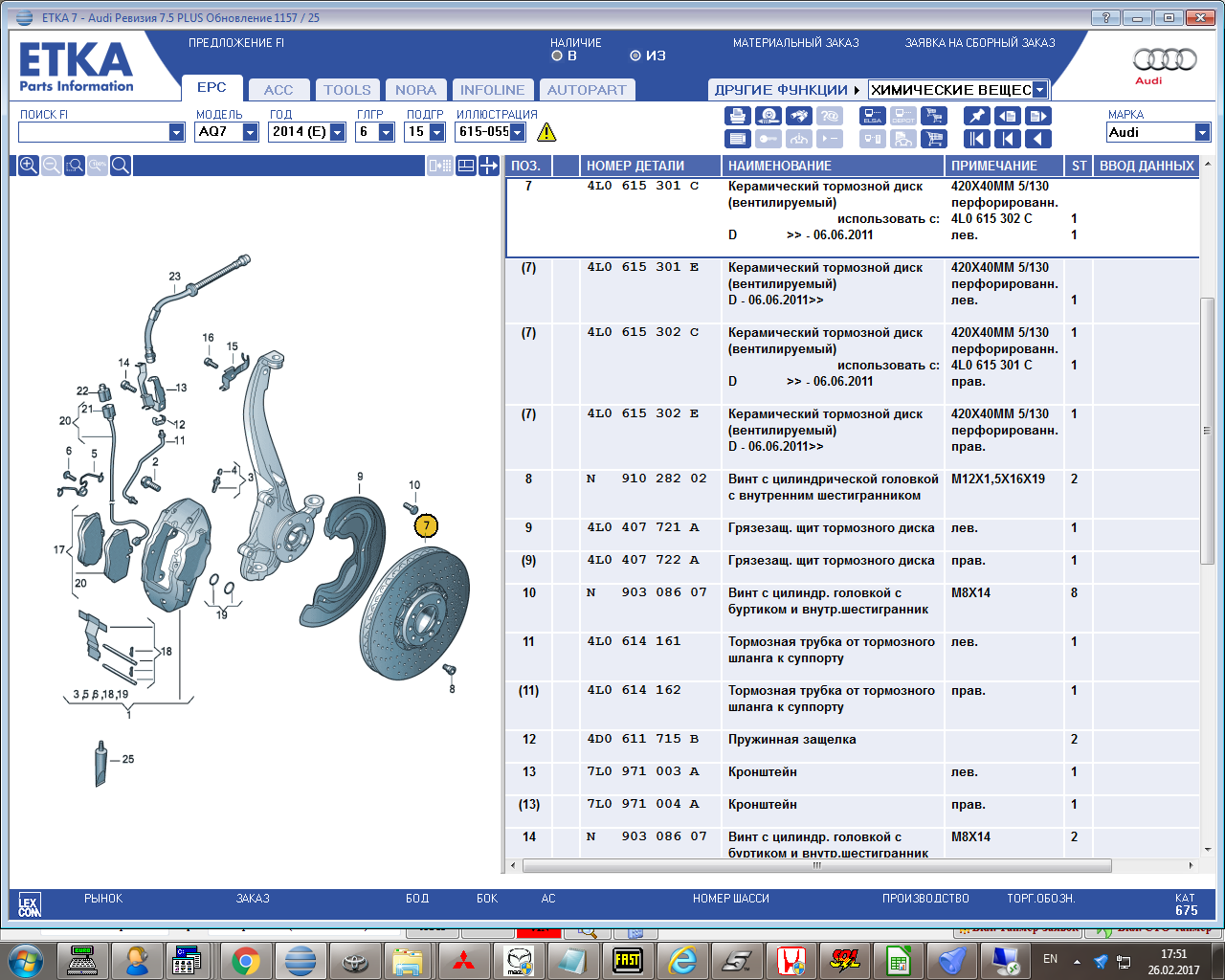
Task: Expand ДРУГИЕ ФУНКЦИИ menu
Action: (x=786, y=90)
